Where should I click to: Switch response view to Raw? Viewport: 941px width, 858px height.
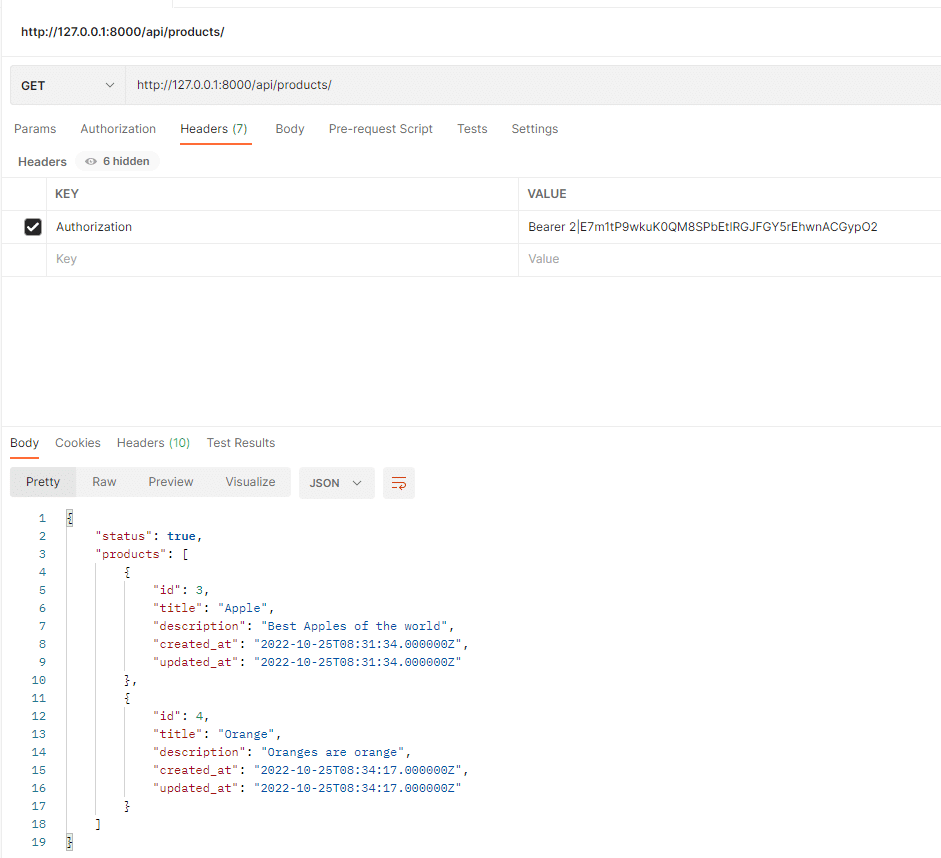104,482
